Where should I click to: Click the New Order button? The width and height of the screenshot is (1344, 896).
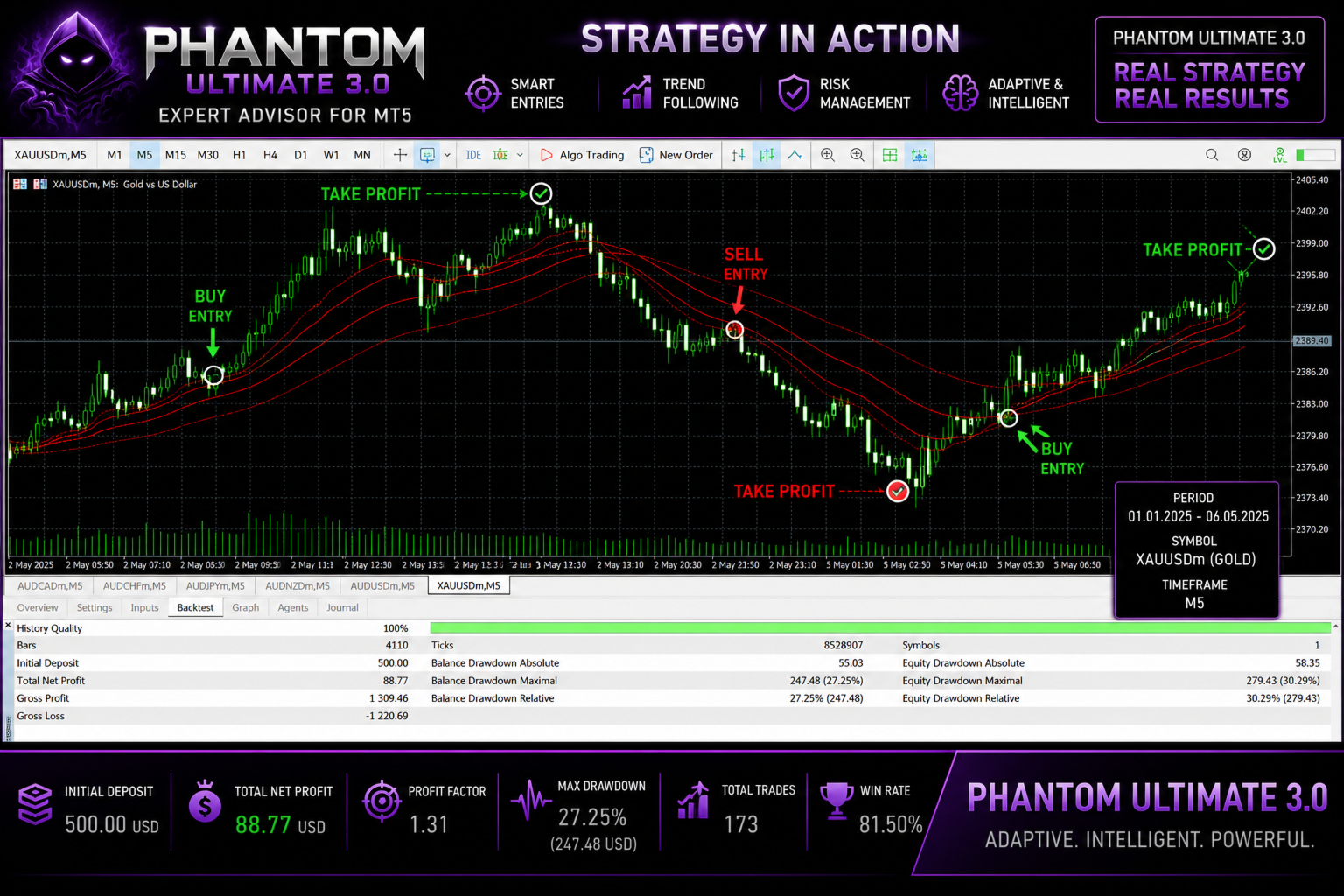676,155
